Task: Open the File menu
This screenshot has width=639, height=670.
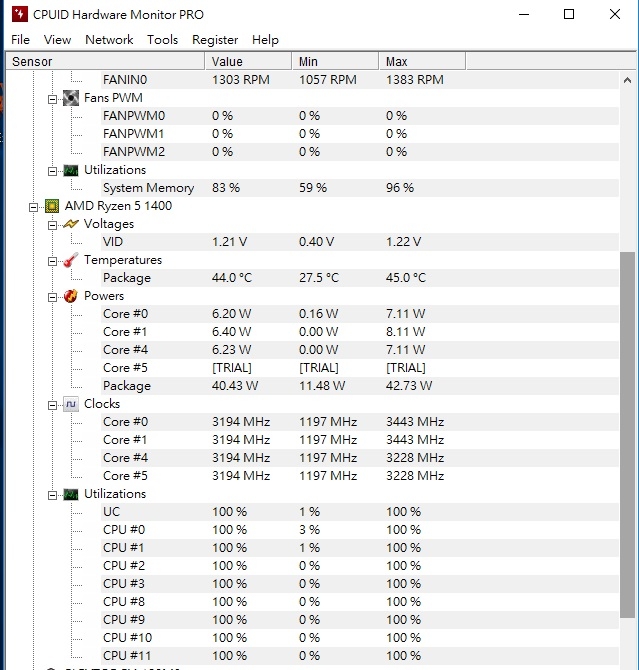Action: click(x=21, y=40)
